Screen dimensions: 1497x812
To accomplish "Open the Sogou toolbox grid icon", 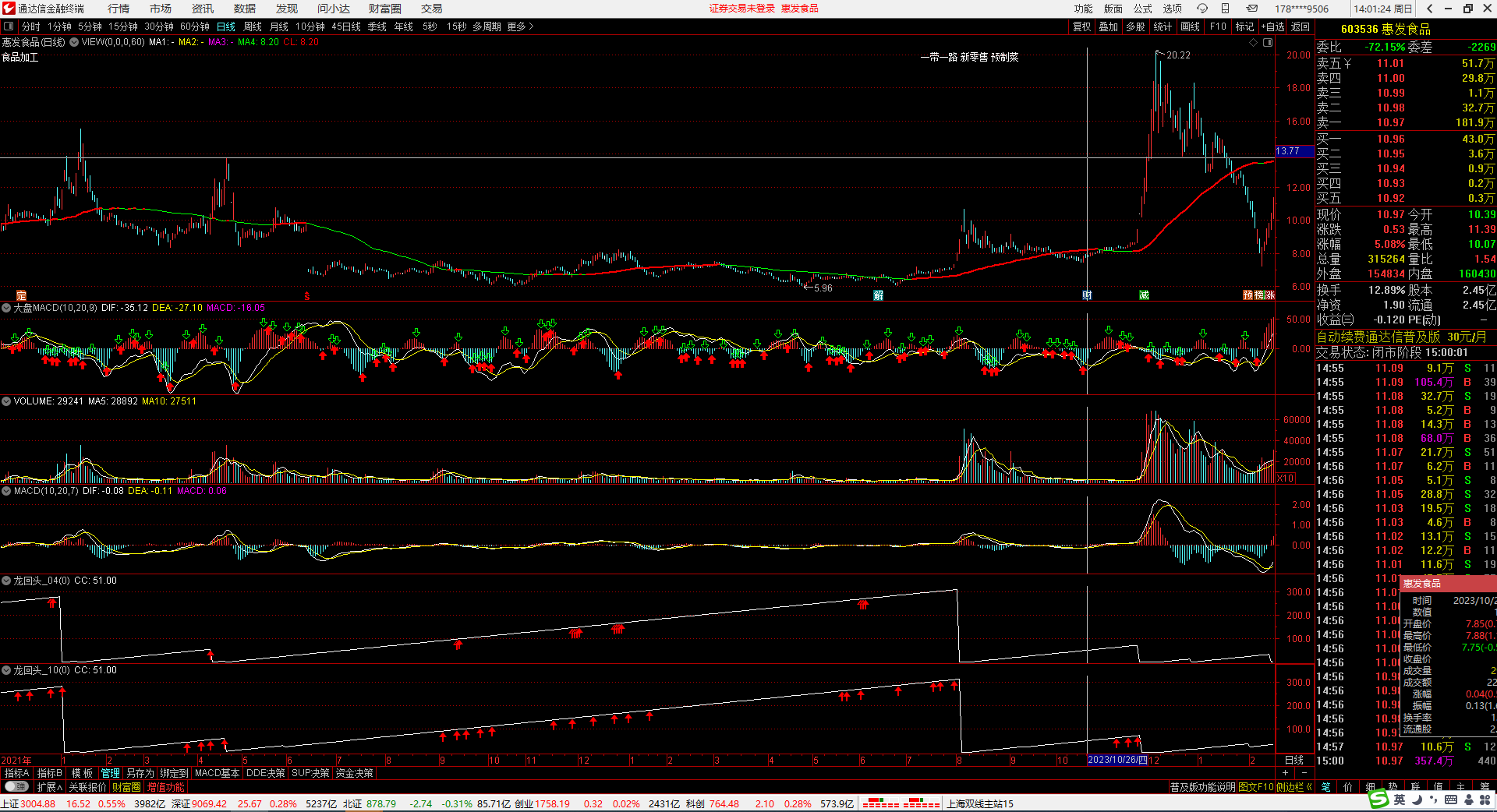I will [x=1484, y=800].
